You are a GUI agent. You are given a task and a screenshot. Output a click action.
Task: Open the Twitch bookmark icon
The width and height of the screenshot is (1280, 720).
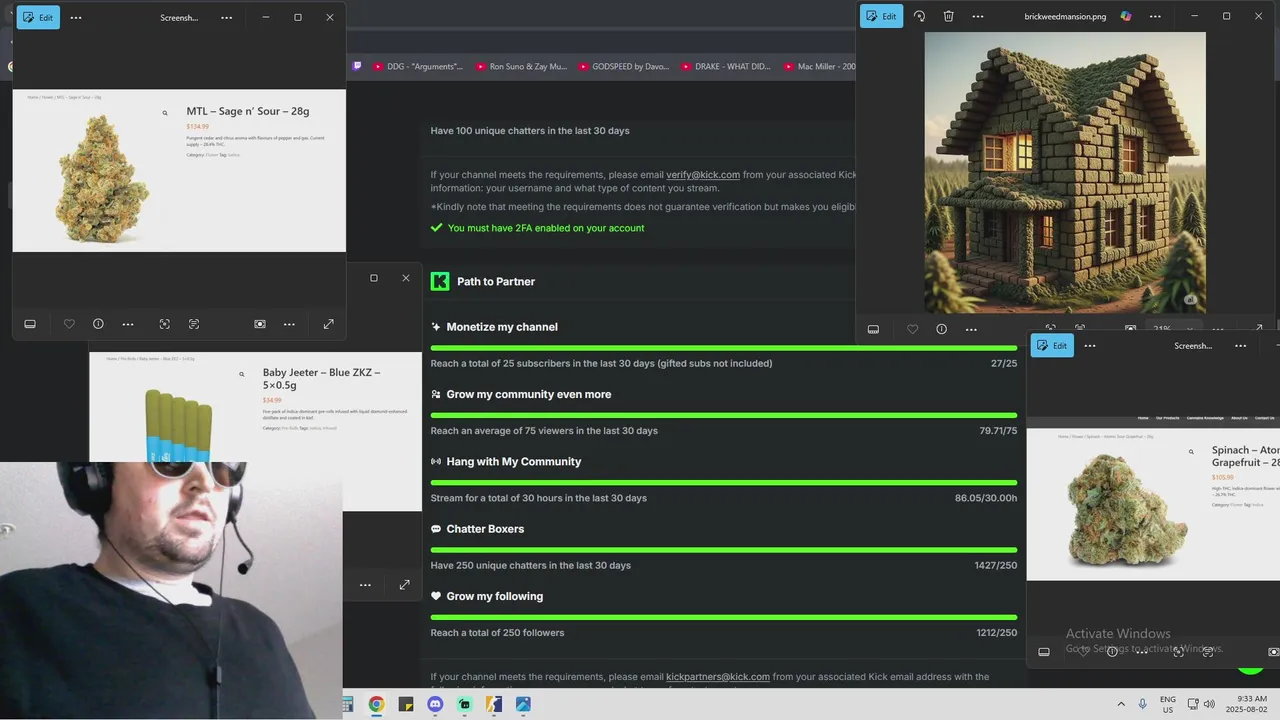click(357, 67)
